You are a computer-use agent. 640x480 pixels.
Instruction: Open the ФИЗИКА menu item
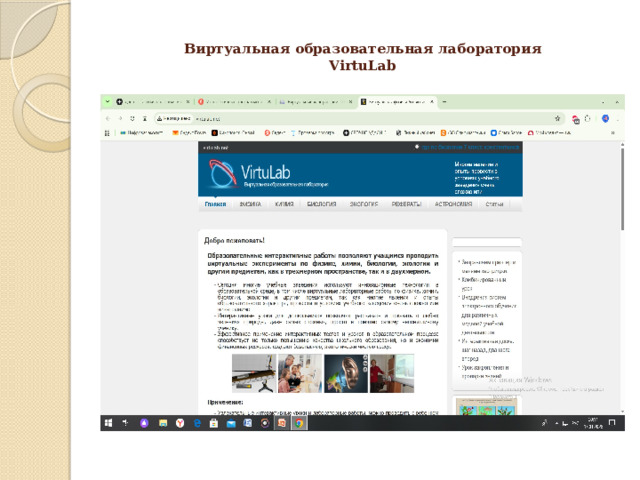pos(250,204)
